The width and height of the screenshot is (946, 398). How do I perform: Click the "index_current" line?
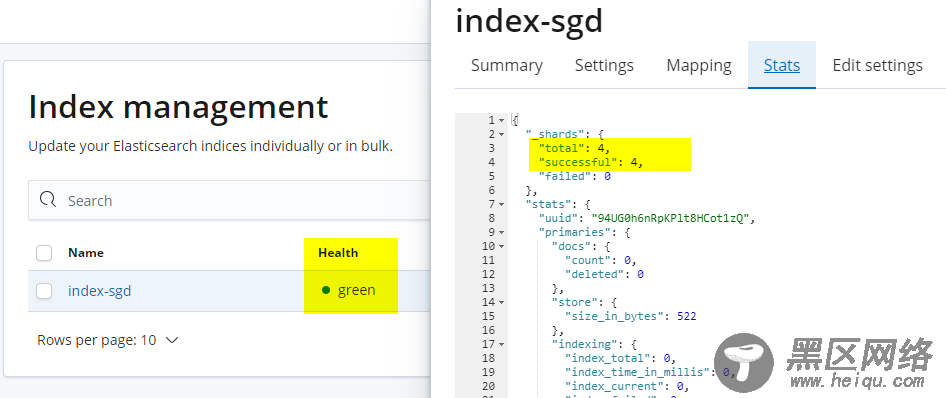(627, 386)
